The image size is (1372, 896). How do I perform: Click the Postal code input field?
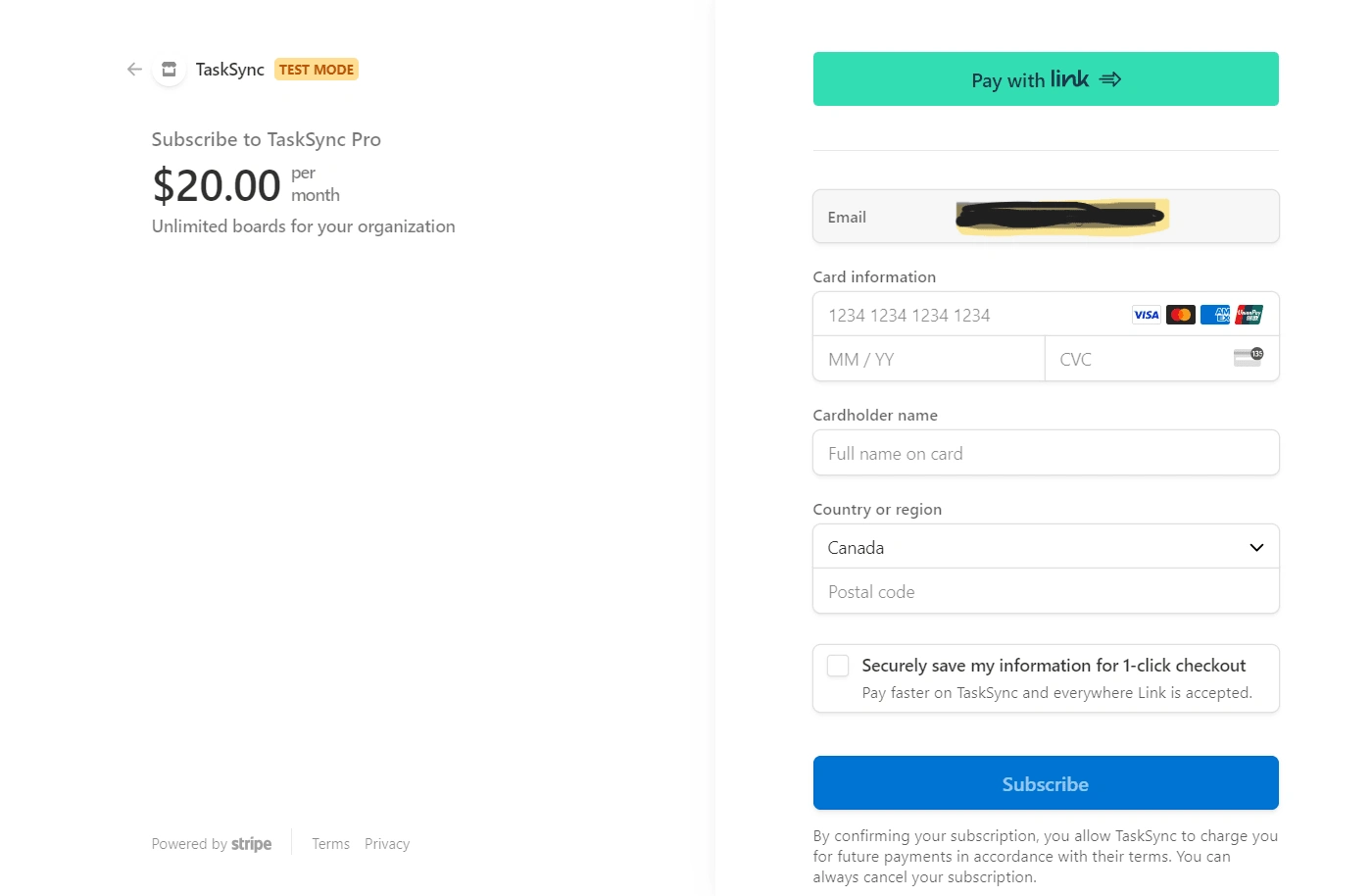point(1046,591)
